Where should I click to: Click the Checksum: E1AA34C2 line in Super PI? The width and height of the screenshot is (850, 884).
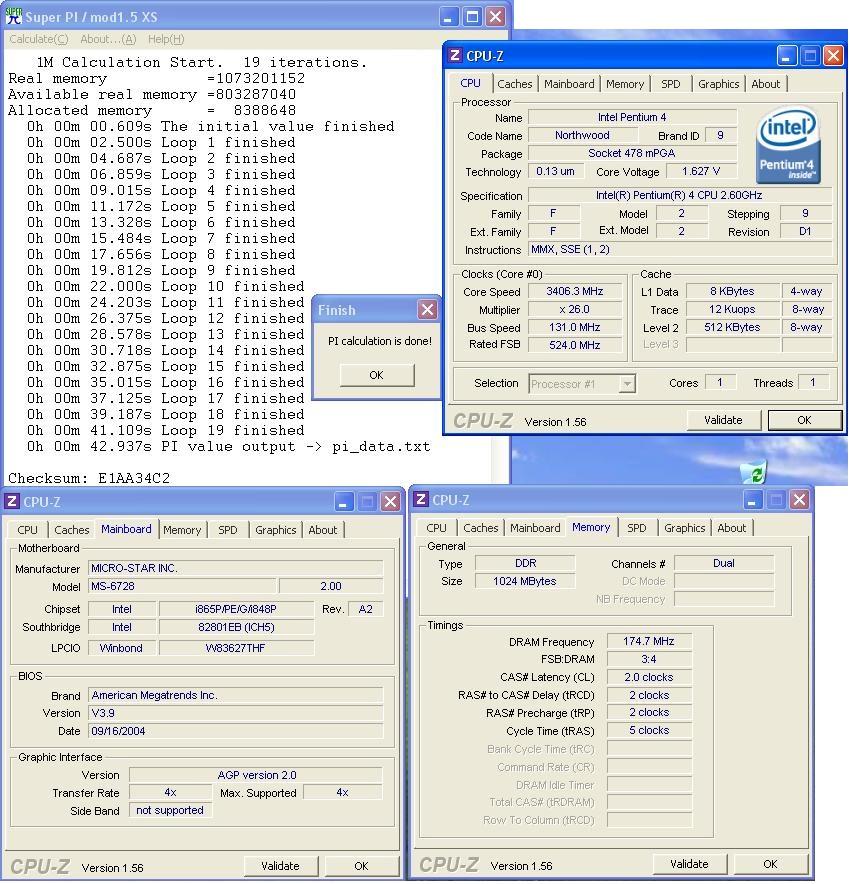tap(89, 478)
